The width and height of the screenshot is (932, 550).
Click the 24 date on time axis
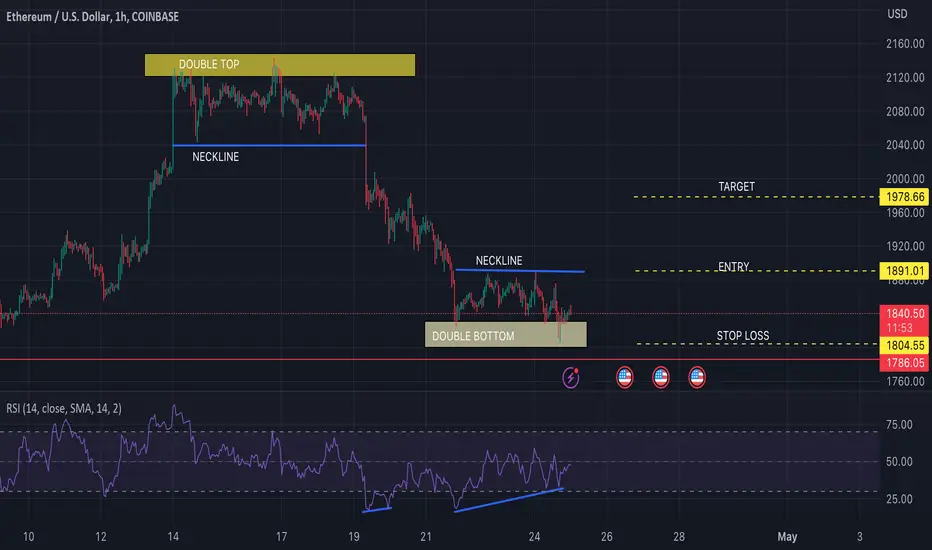(534, 537)
